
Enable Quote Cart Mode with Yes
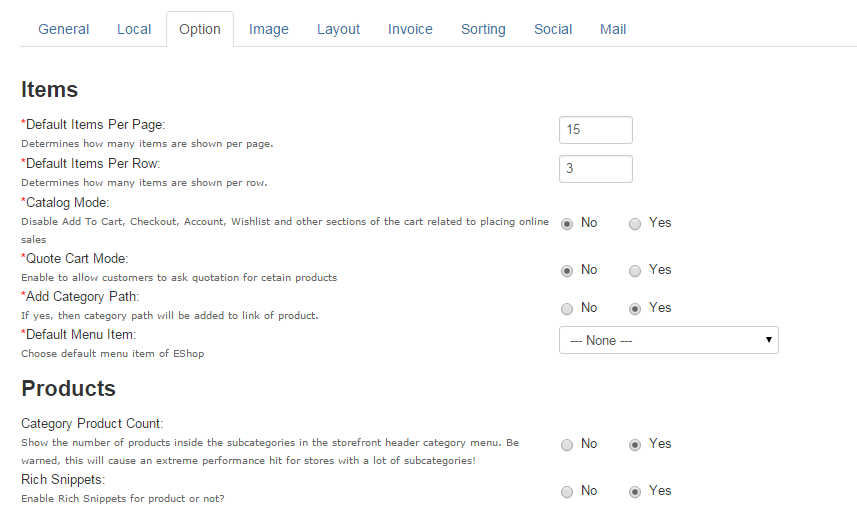(635, 271)
